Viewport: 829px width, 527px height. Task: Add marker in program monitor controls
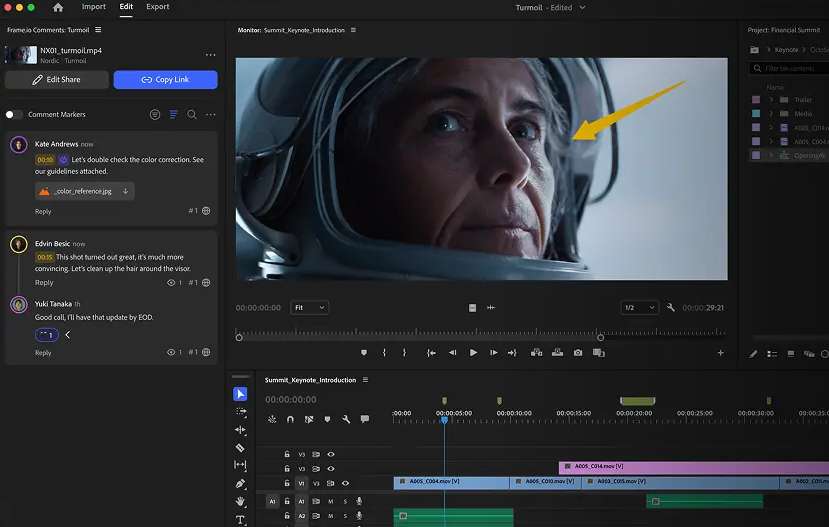364,353
